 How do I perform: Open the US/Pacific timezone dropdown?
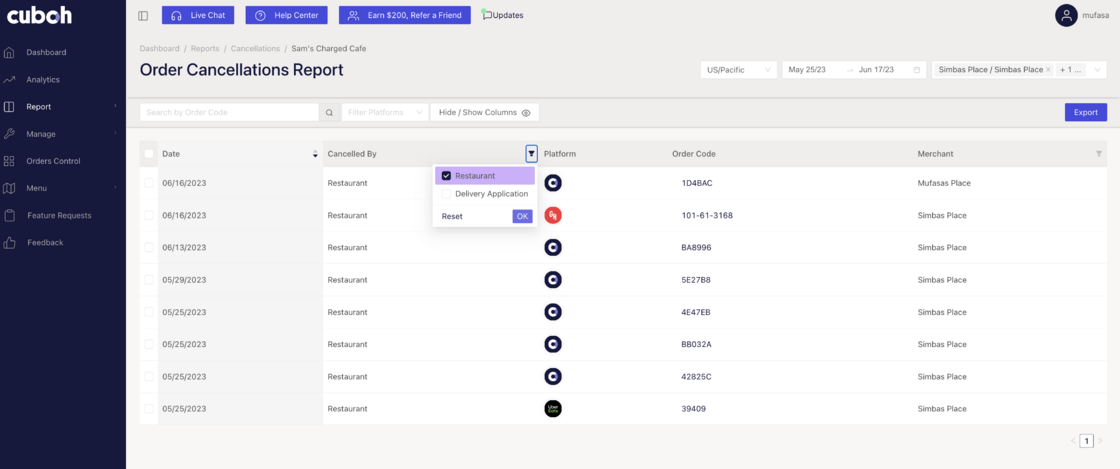739,70
